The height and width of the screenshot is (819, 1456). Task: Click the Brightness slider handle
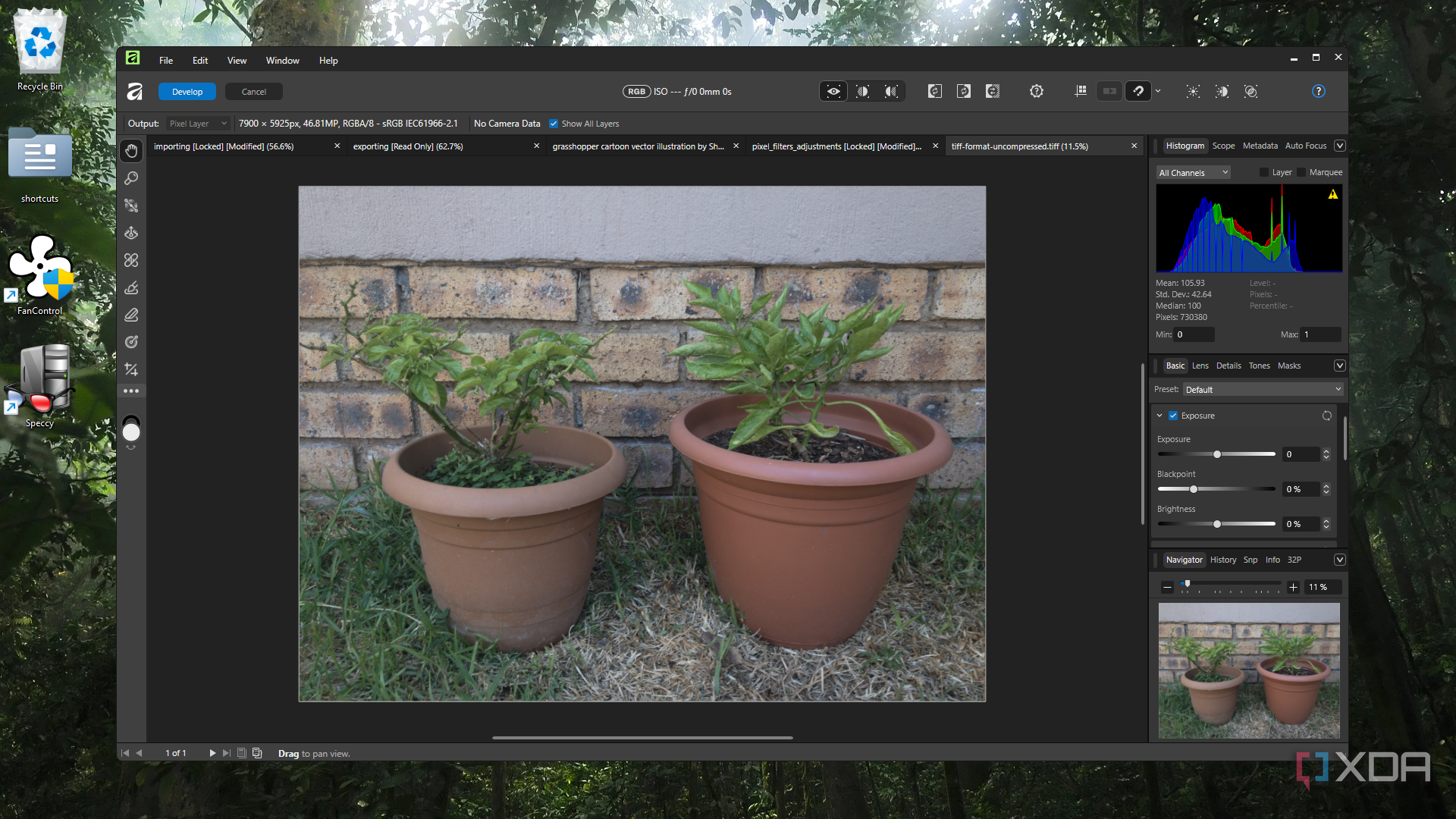(1217, 524)
